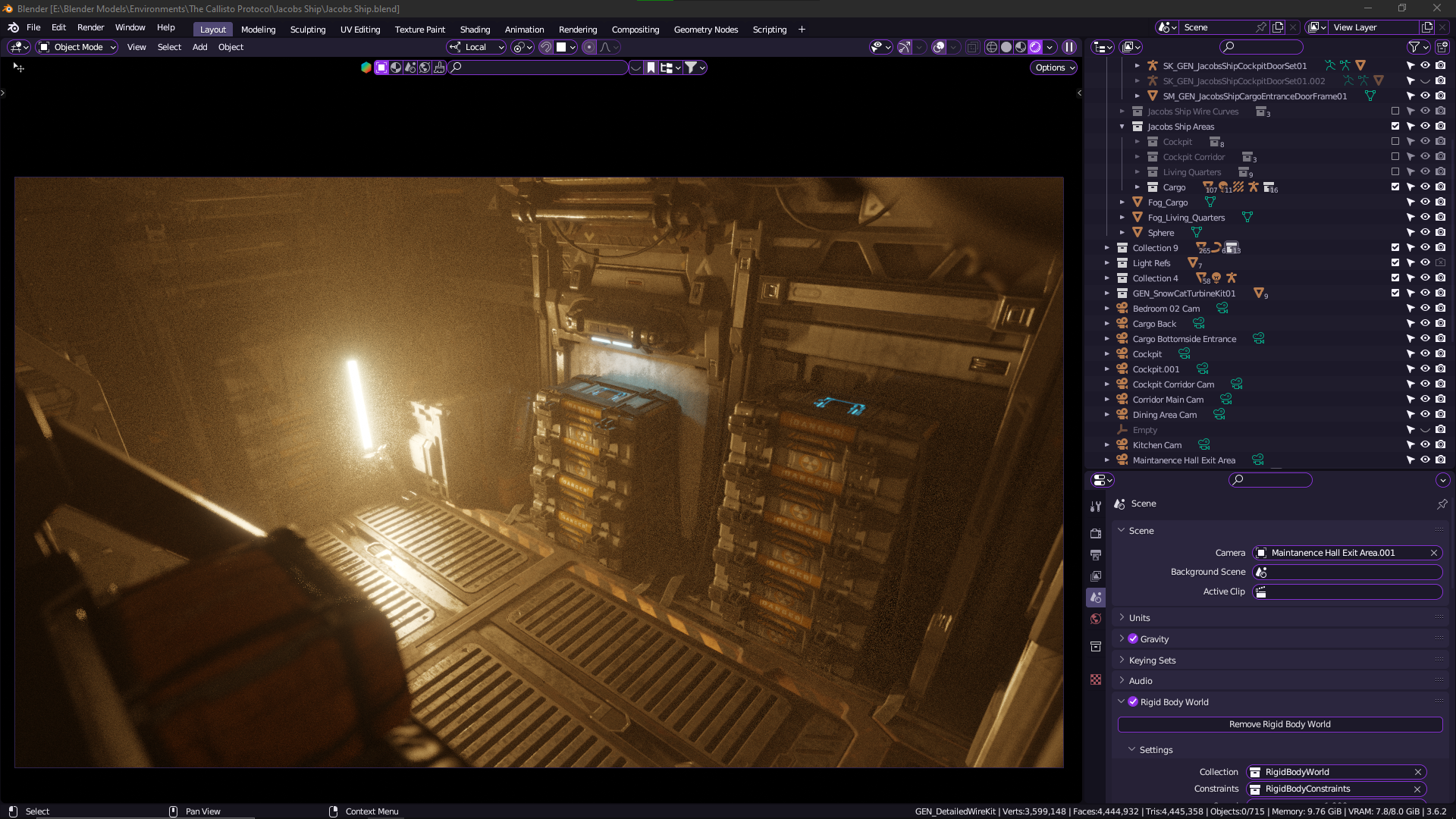1456x819 pixels.
Task: Uncheck the Jacobs Ship Areas collection
Action: click(1395, 127)
